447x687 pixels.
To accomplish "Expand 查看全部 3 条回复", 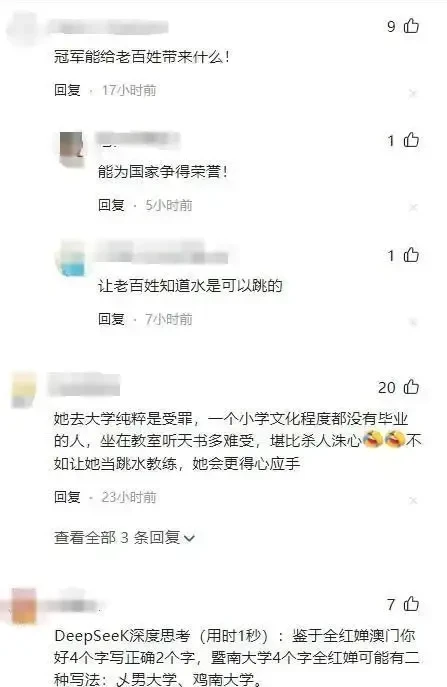I will click(124, 538).
